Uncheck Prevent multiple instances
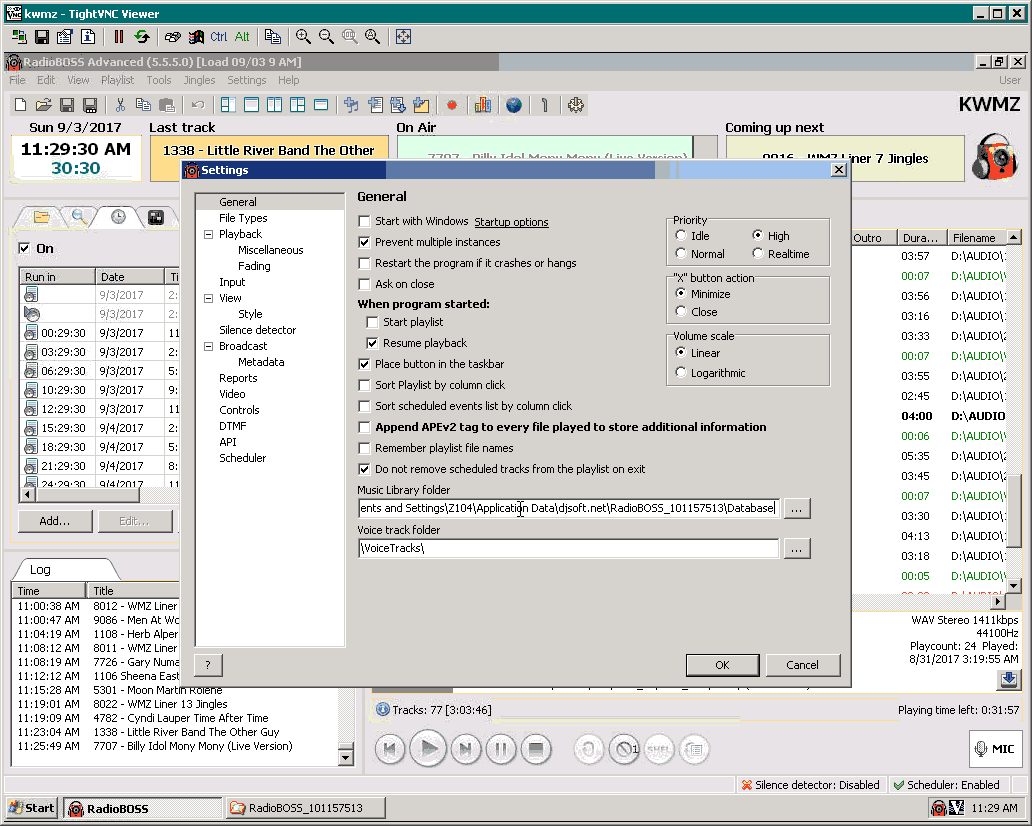The height and width of the screenshot is (826, 1032). pos(364,242)
